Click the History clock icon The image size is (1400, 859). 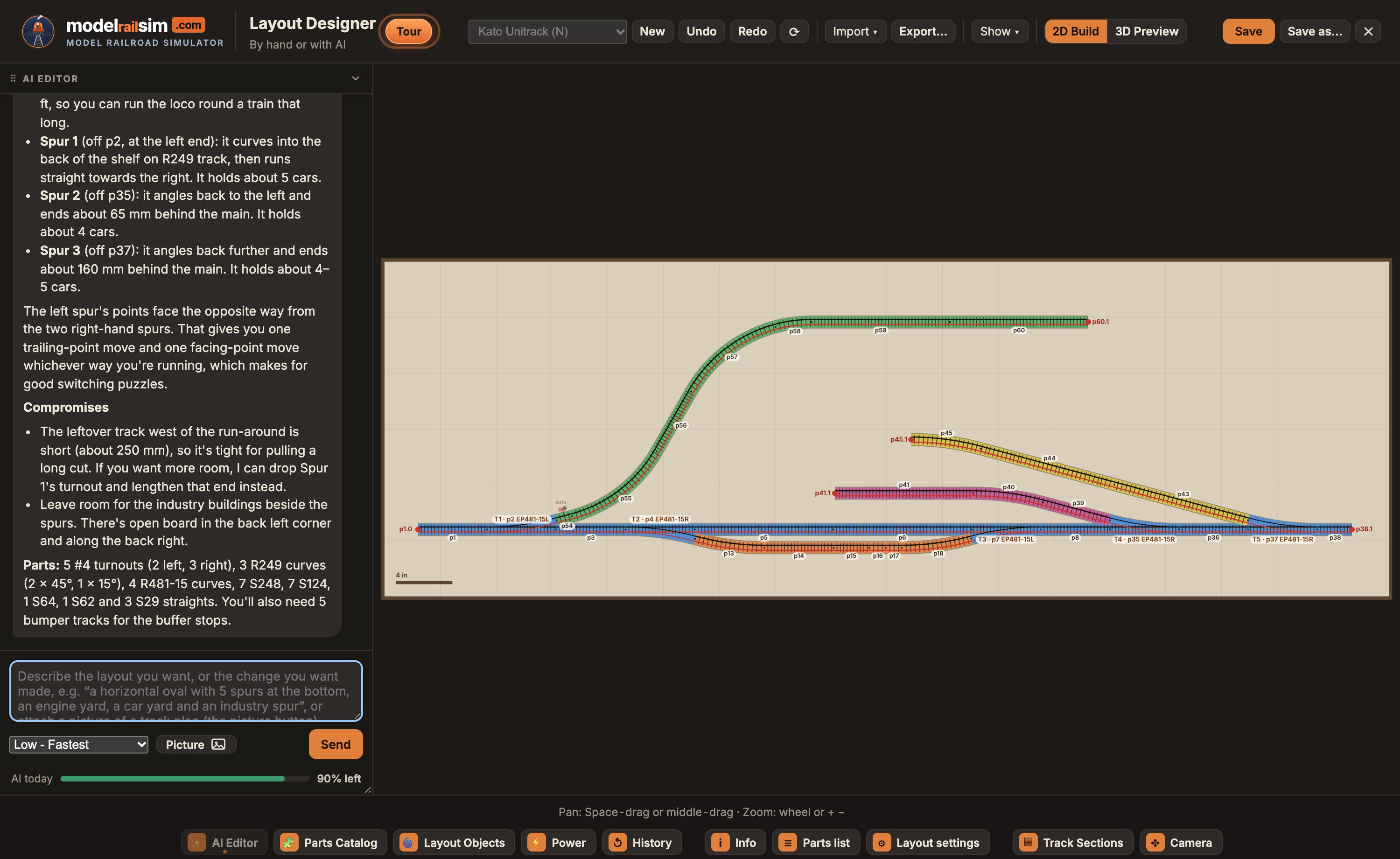tap(617, 842)
